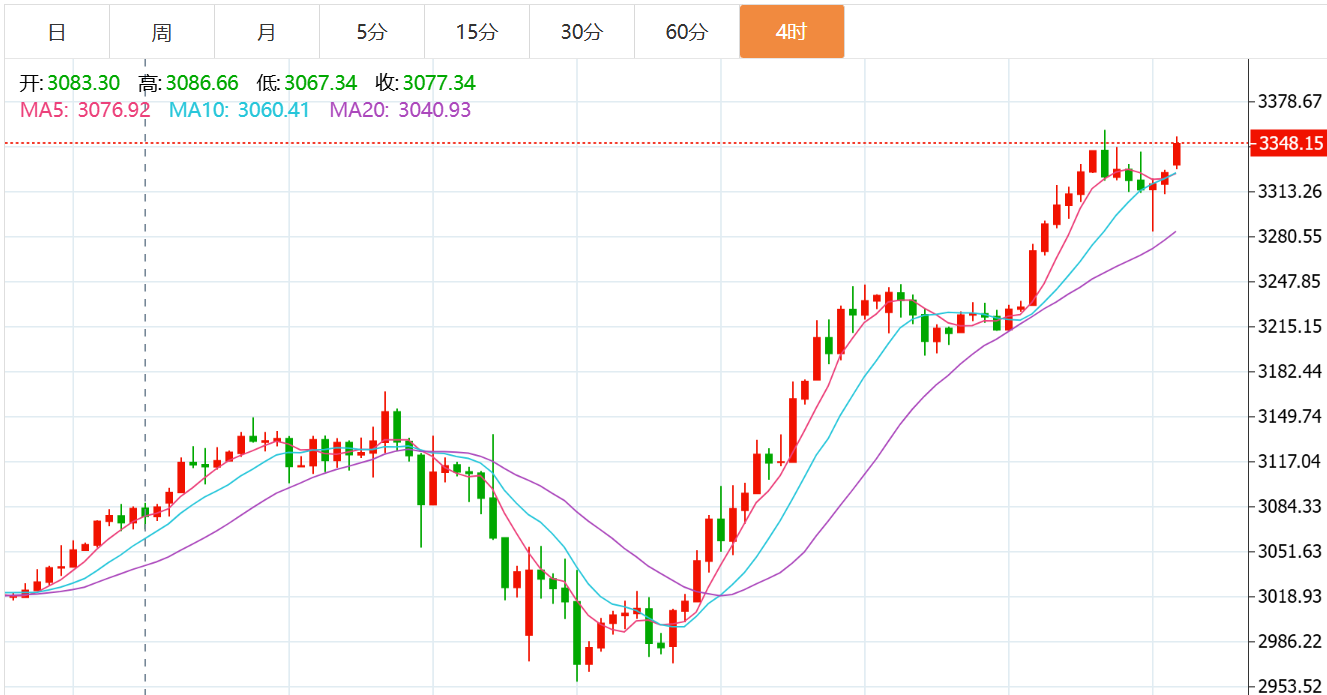1327x695 pixels.
Task: Switch to the 5分 timeframe tab
Action: pos(372,32)
